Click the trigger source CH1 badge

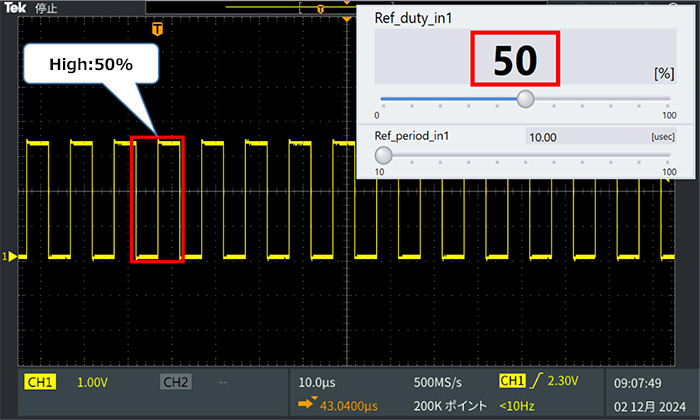(512, 381)
